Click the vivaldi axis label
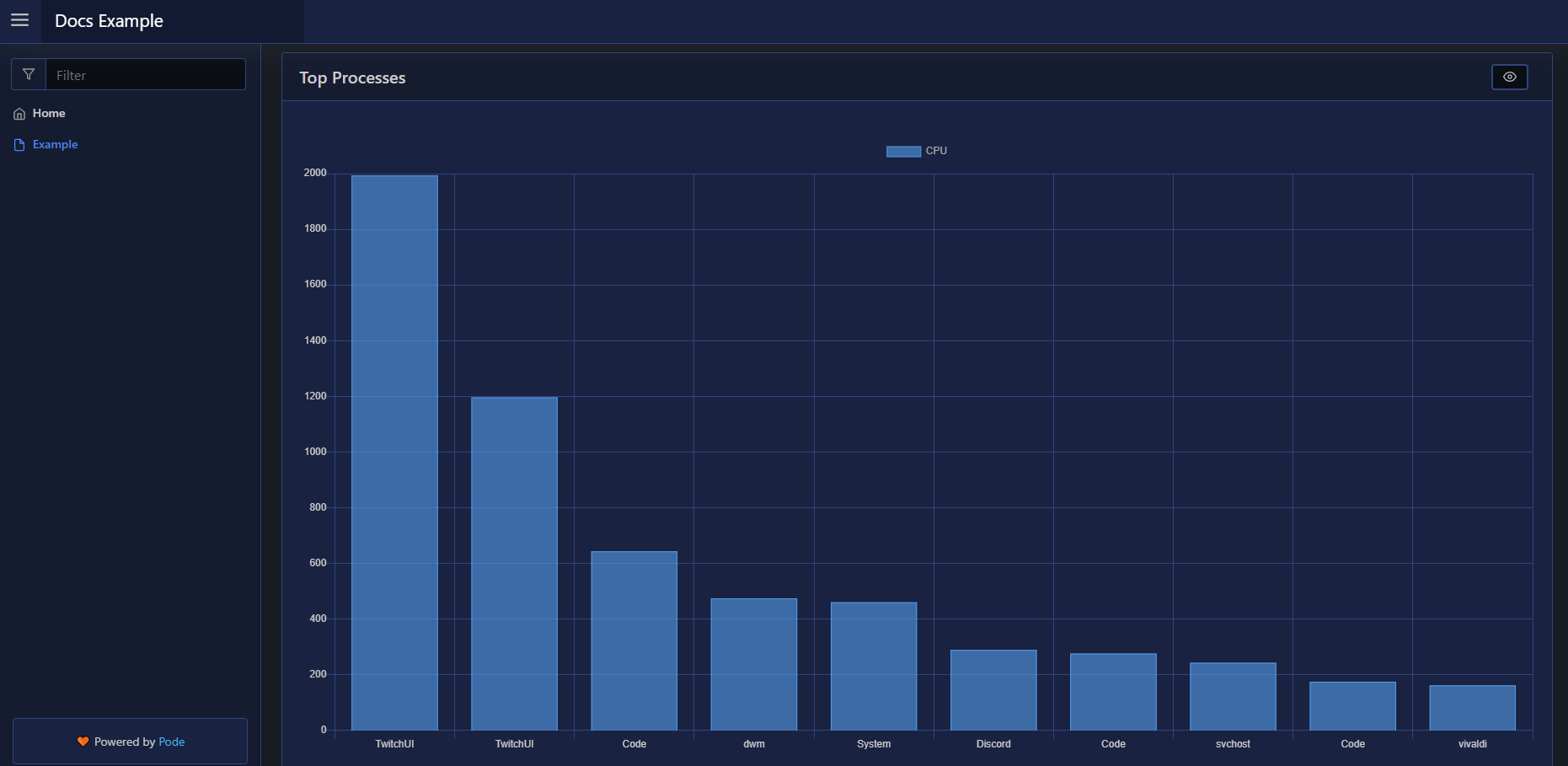This screenshot has height=766, width=1568. [x=1473, y=744]
